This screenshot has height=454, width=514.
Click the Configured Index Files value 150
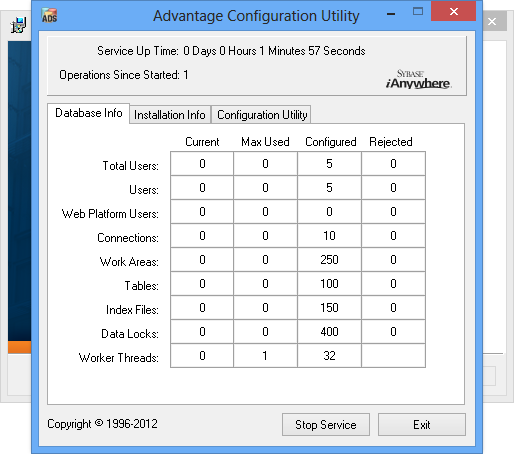tap(329, 308)
